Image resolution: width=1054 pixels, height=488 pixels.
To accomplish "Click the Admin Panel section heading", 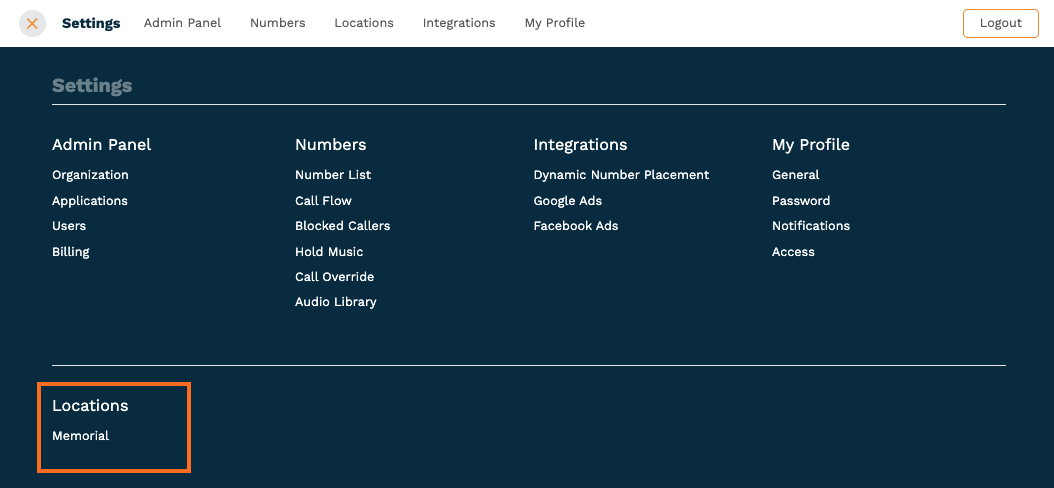I will coord(102,145).
